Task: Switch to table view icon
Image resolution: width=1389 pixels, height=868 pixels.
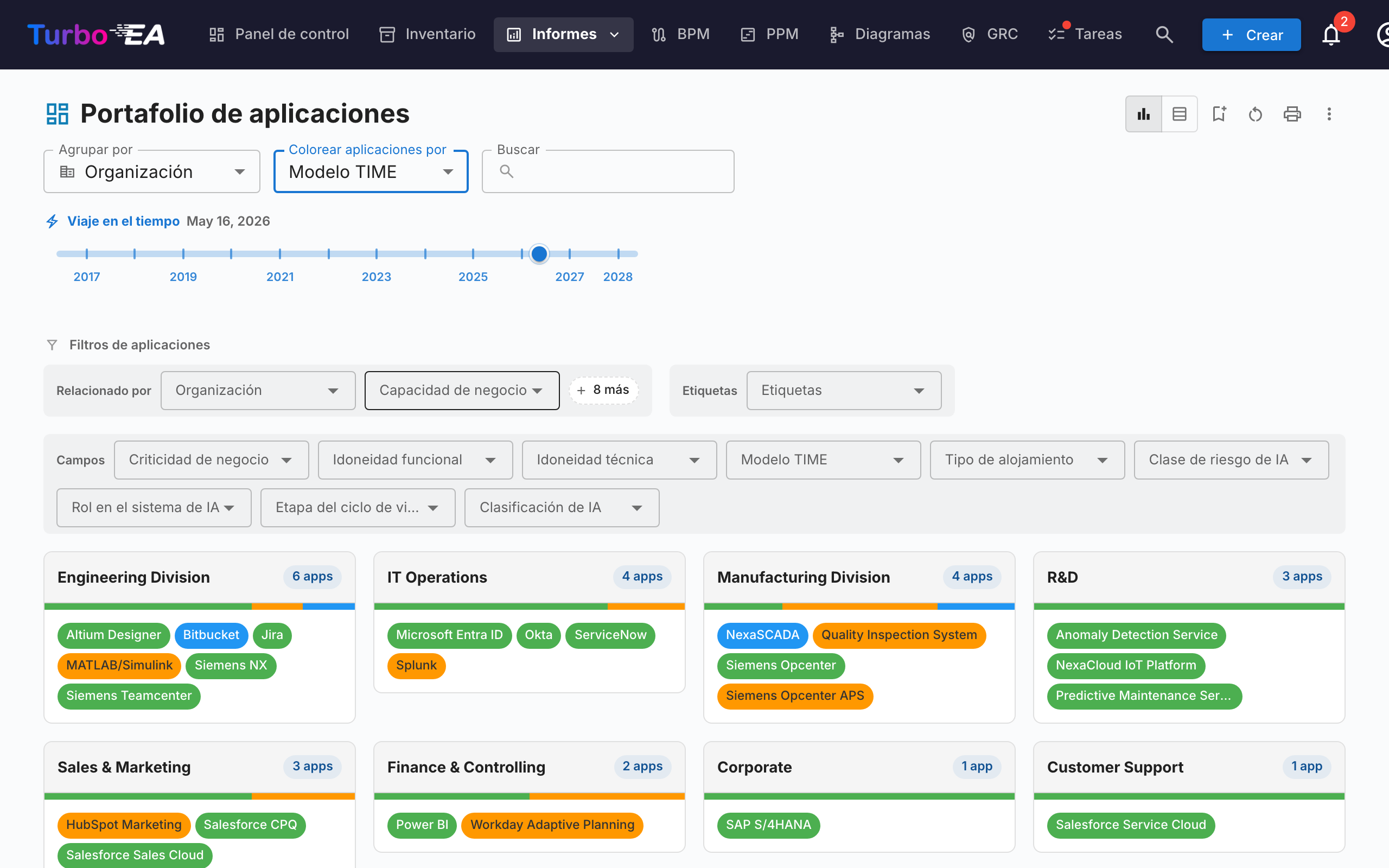Action: click(x=1180, y=114)
